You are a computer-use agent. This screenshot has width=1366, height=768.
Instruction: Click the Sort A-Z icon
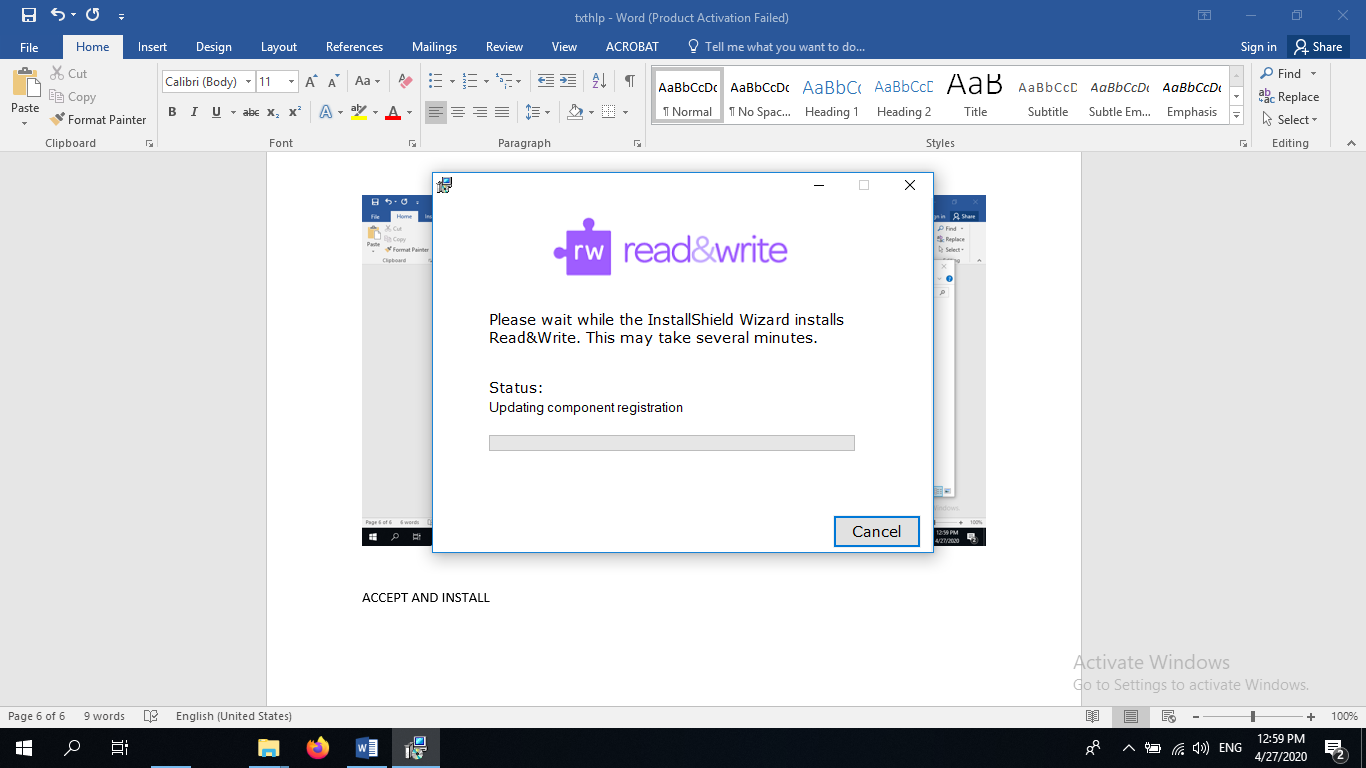click(599, 81)
